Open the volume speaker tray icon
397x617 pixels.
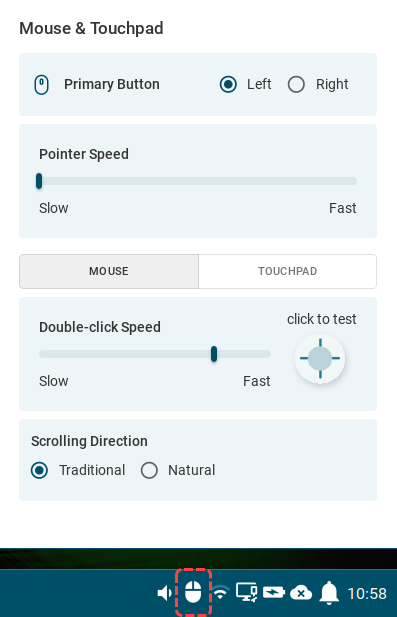coord(165,593)
